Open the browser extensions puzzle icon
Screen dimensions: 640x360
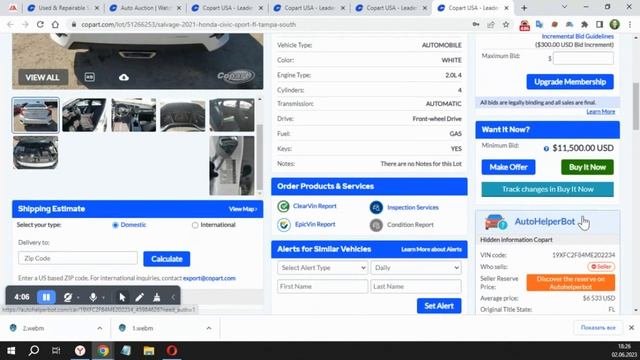tap(584, 24)
